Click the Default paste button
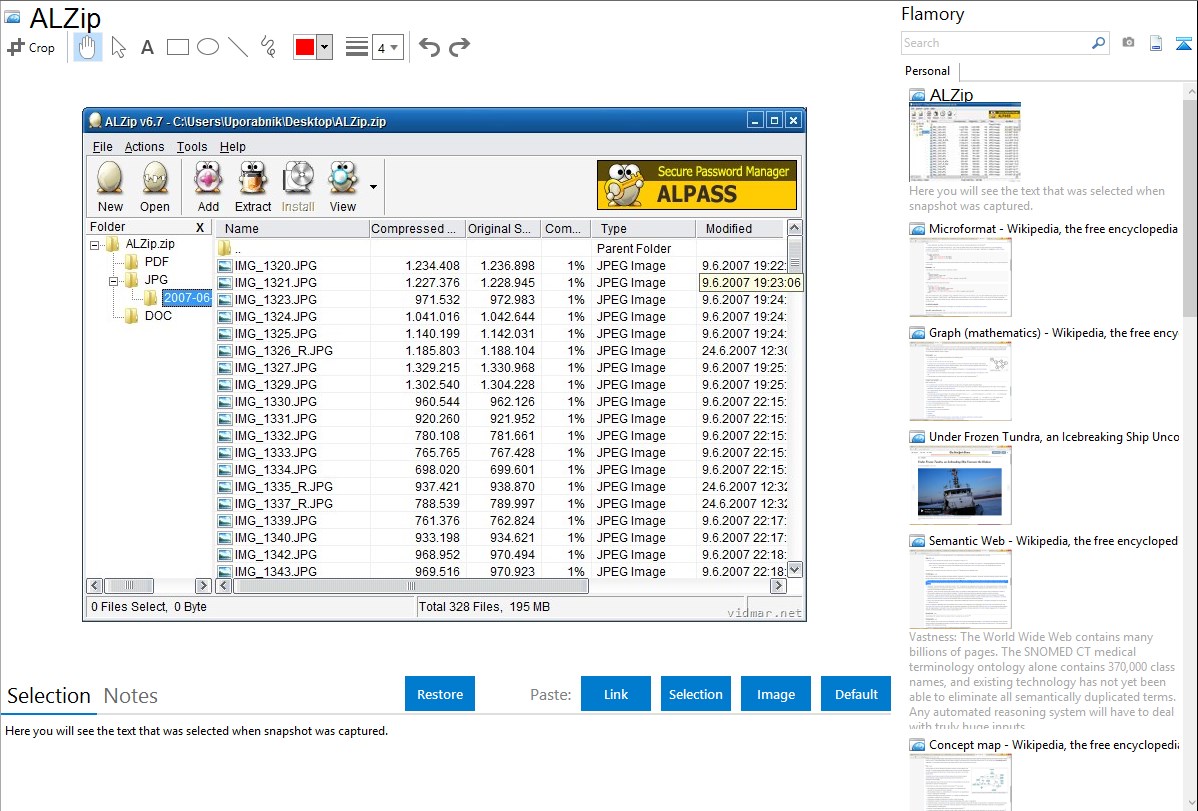The image size is (1198, 811). pyautogui.click(x=856, y=694)
